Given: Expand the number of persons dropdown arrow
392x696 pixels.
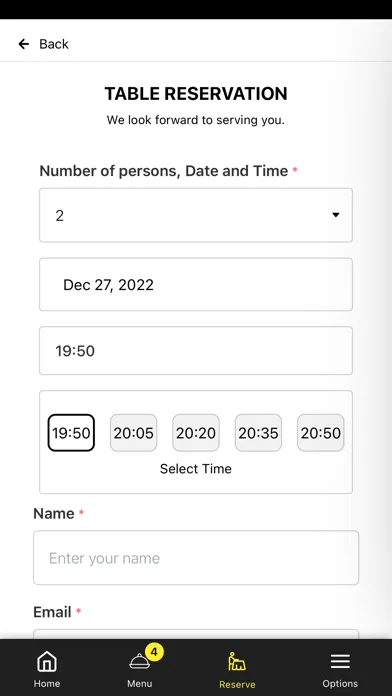Looking at the screenshot, I should [336, 215].
